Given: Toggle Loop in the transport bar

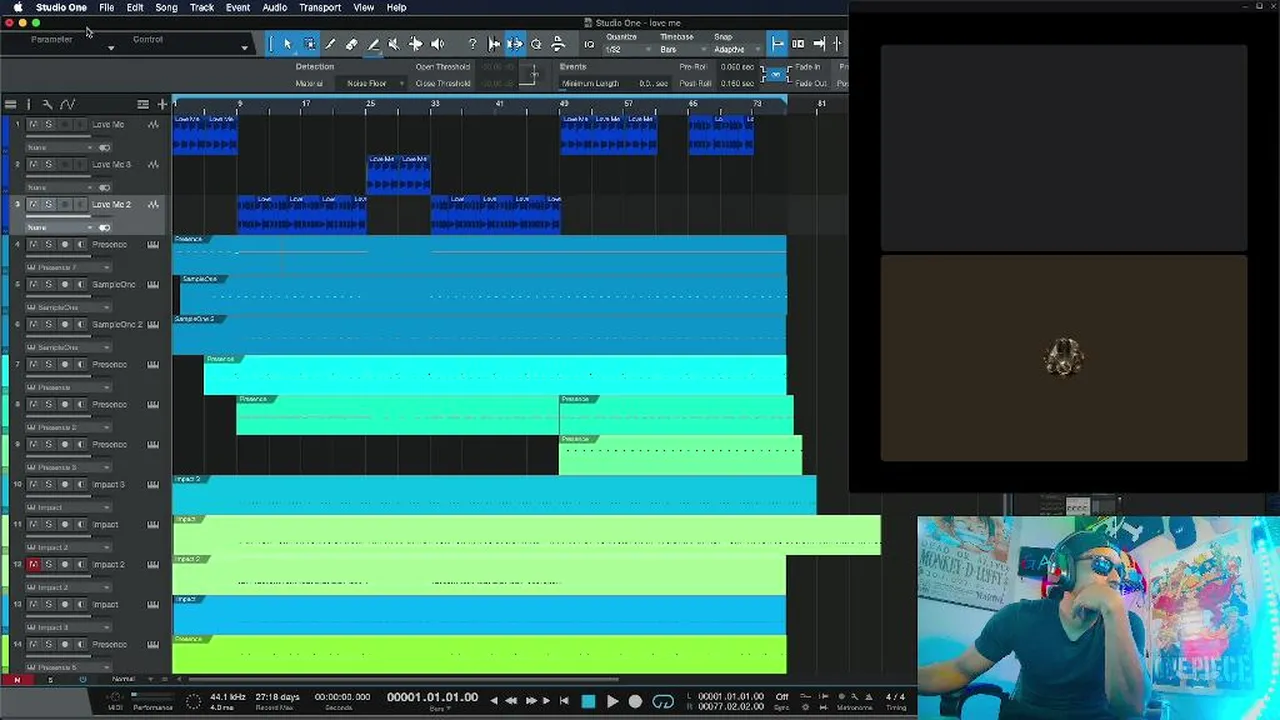Looking at the screenshot, I should [663, 702].
